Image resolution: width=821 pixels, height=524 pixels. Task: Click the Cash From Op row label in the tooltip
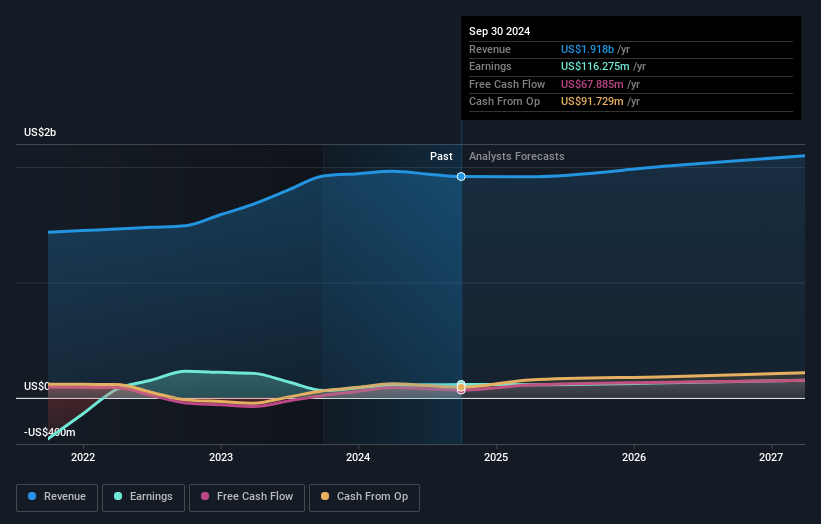[x=504, y=102]
